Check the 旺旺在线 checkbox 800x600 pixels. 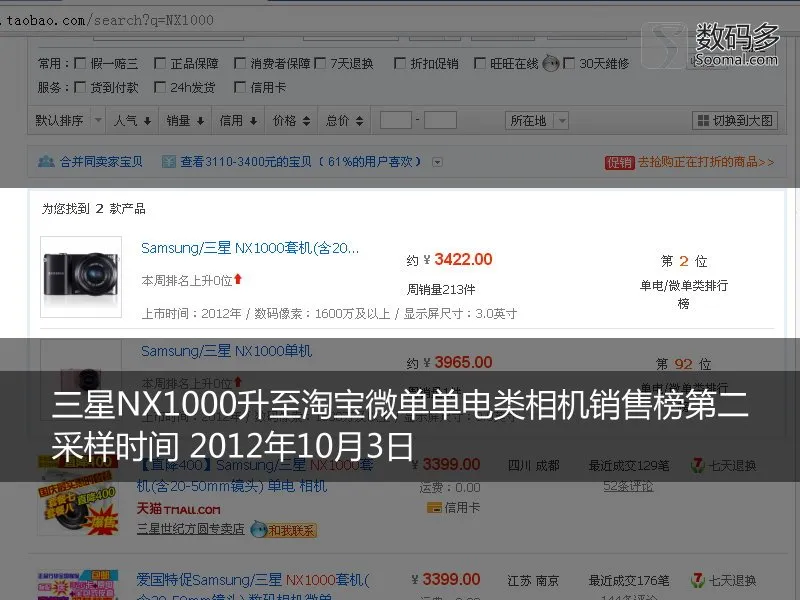pos(480,63)
